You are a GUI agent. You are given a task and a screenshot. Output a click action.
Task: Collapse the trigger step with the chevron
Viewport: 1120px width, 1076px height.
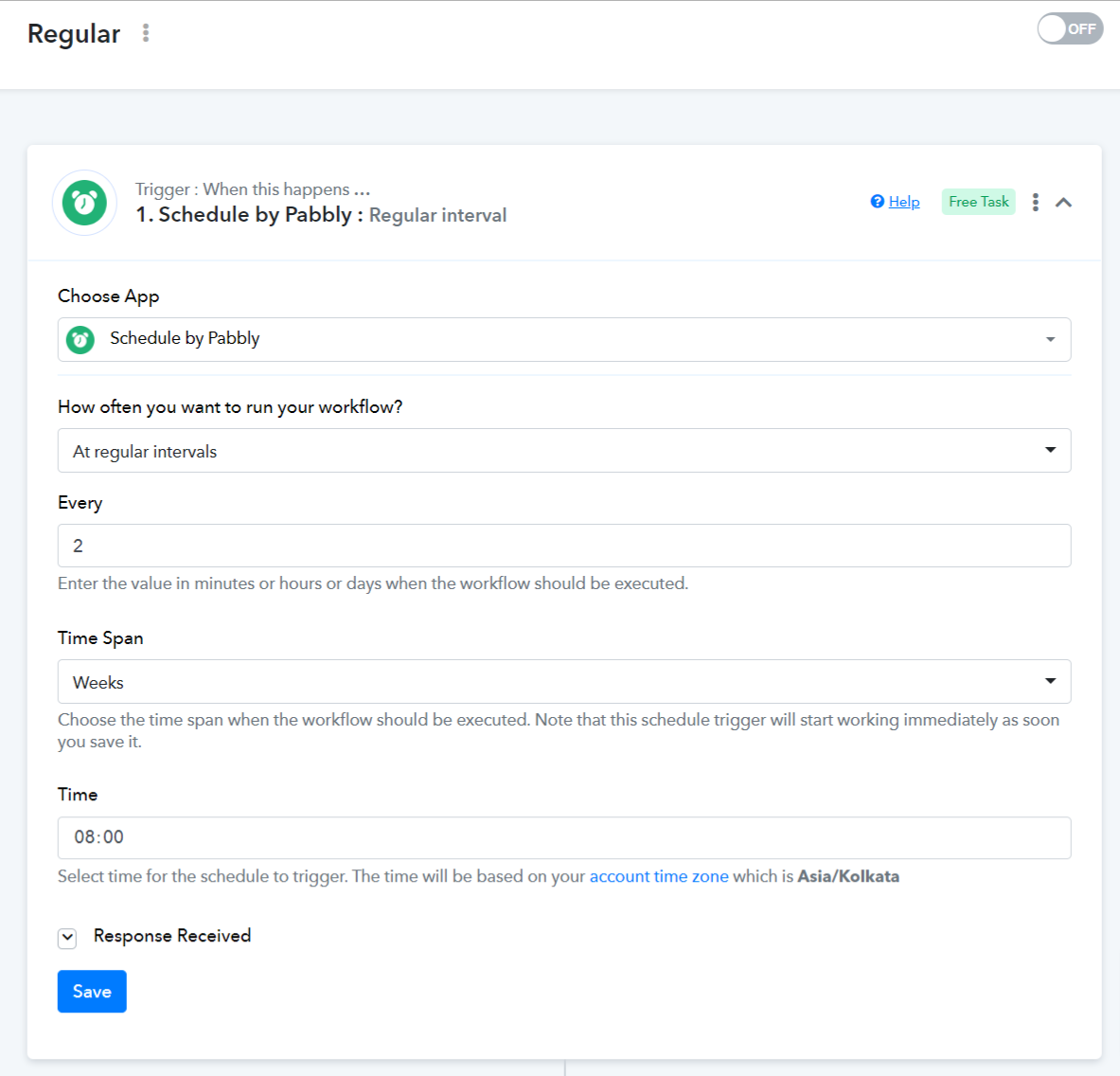pyautogui.click(x=1063, y=202)
